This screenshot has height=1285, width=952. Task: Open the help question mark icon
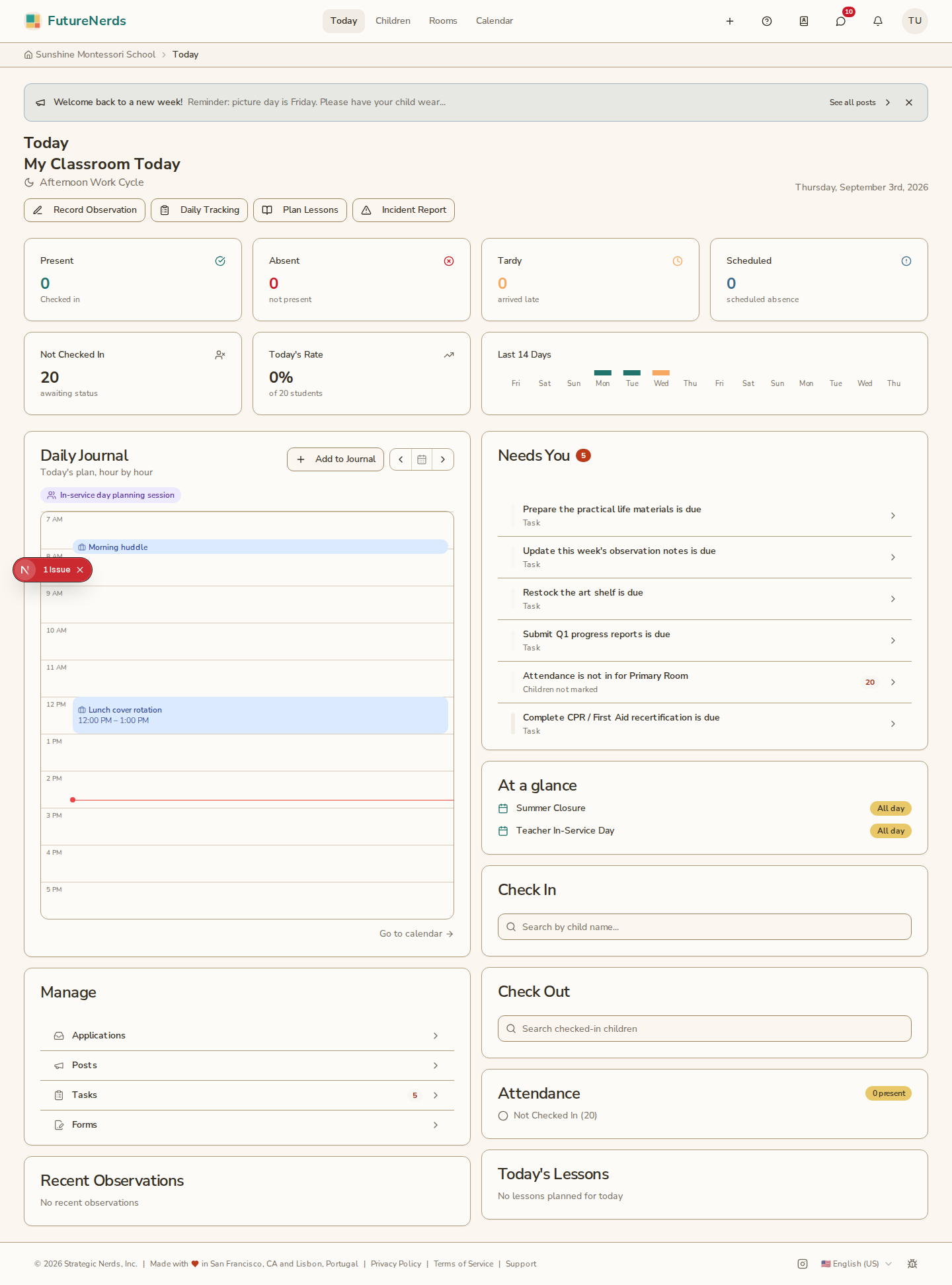click(x=767, y=21)
